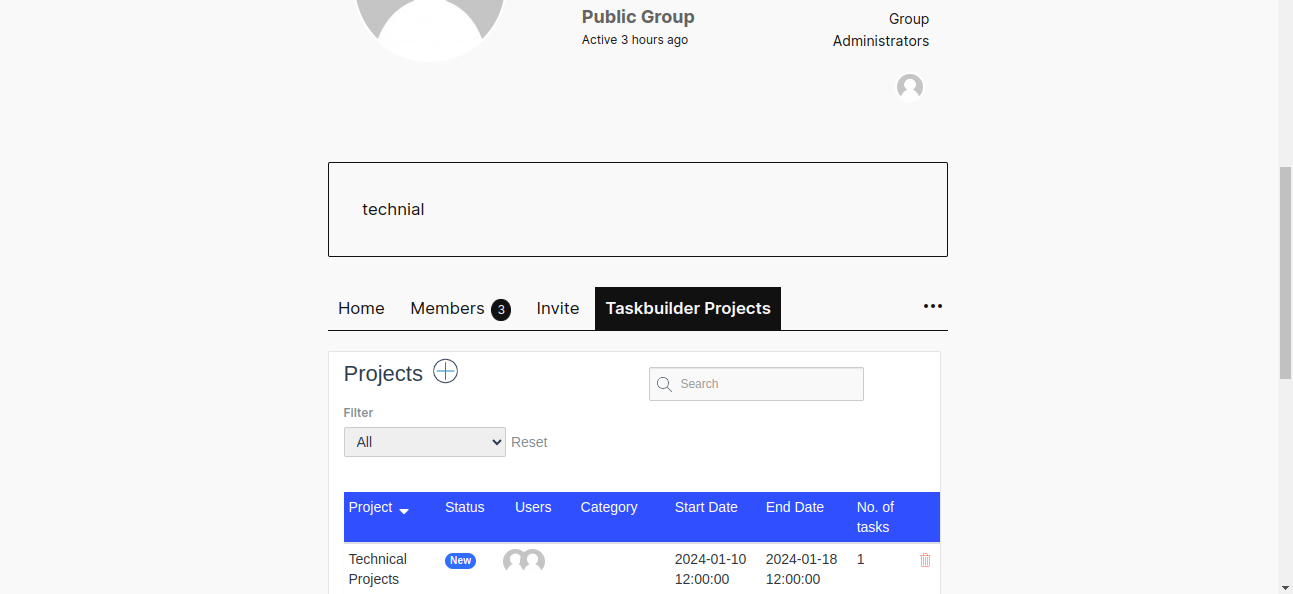Delete the Technical Projects row via trash icon
The image size is (1293, 594).
click(x=924, y=560)
